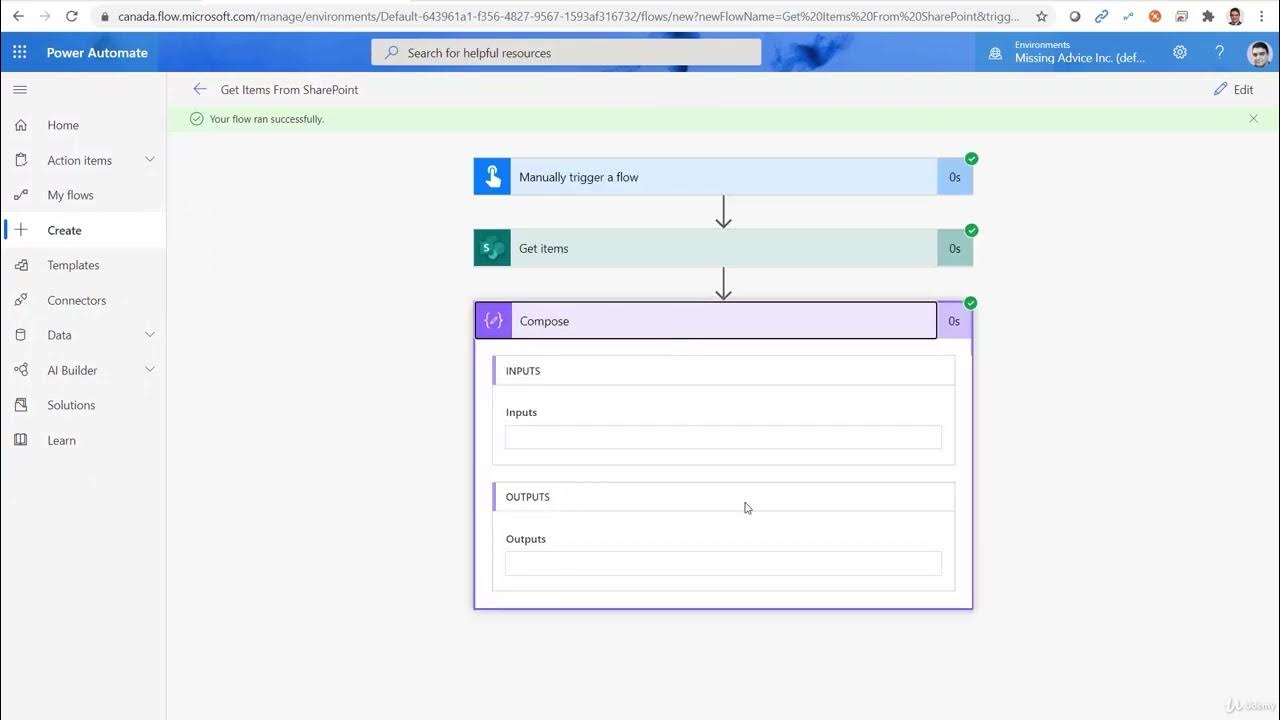Expand the Action items submenu chevron
The width and height of the screenshot is (1280, 720).
150,160
